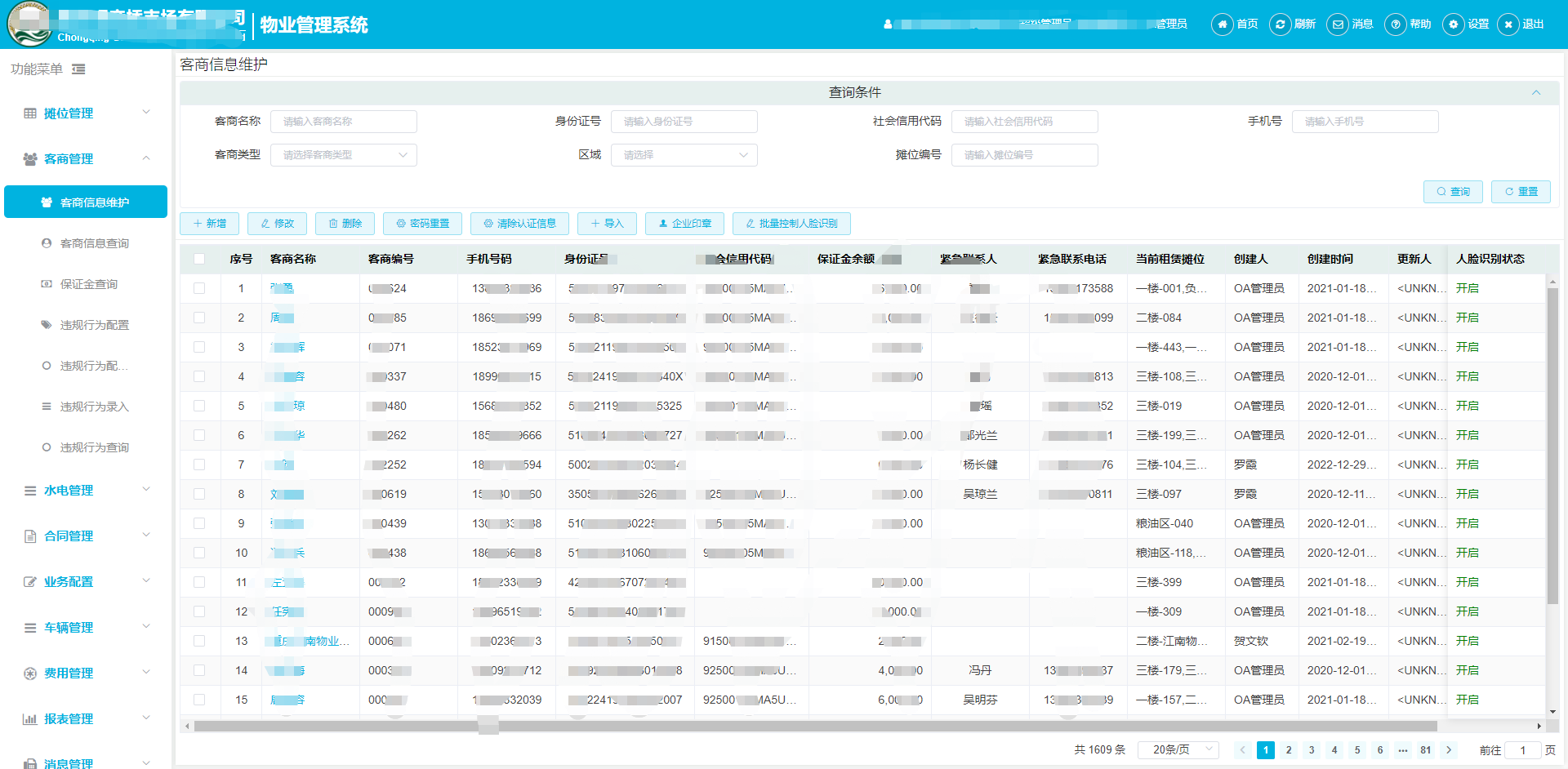Screen dimensions: 1568x769
Task: Click the 前往 page number field
Action: 1522,750
